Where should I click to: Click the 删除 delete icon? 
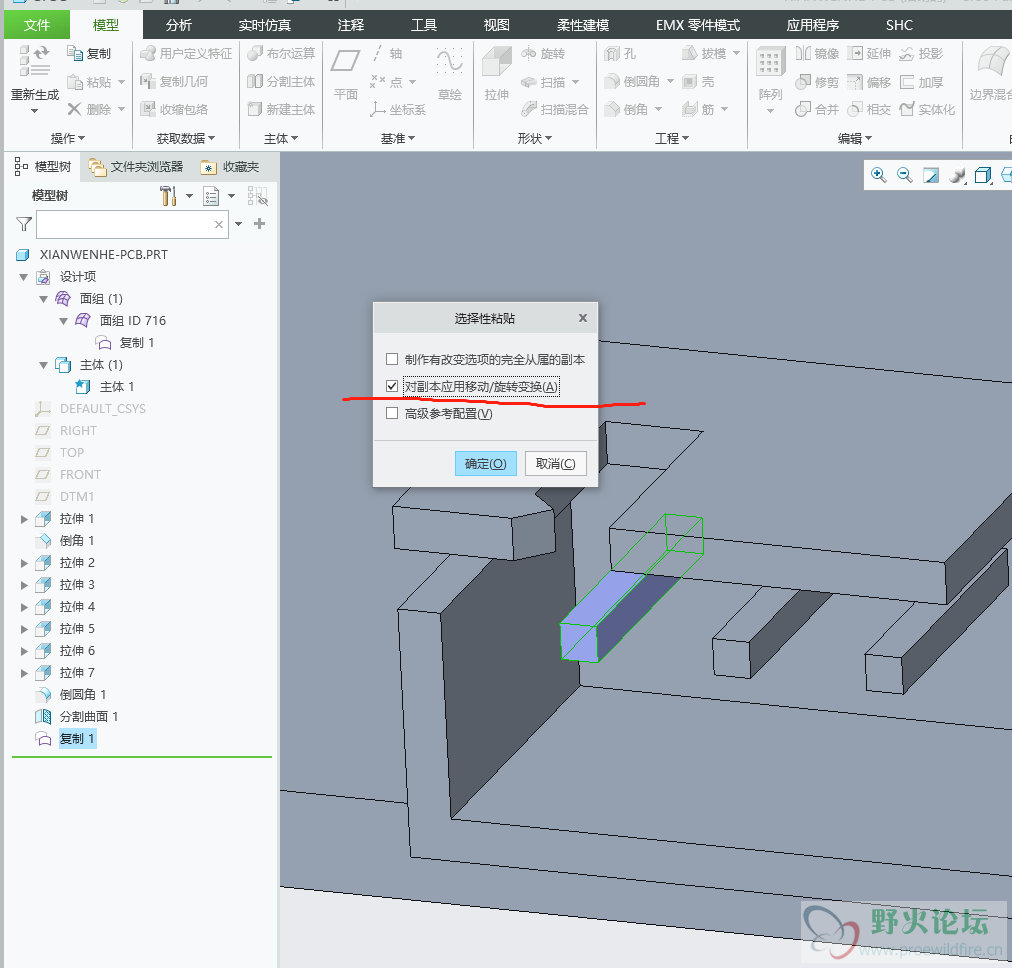coord(75,109)
